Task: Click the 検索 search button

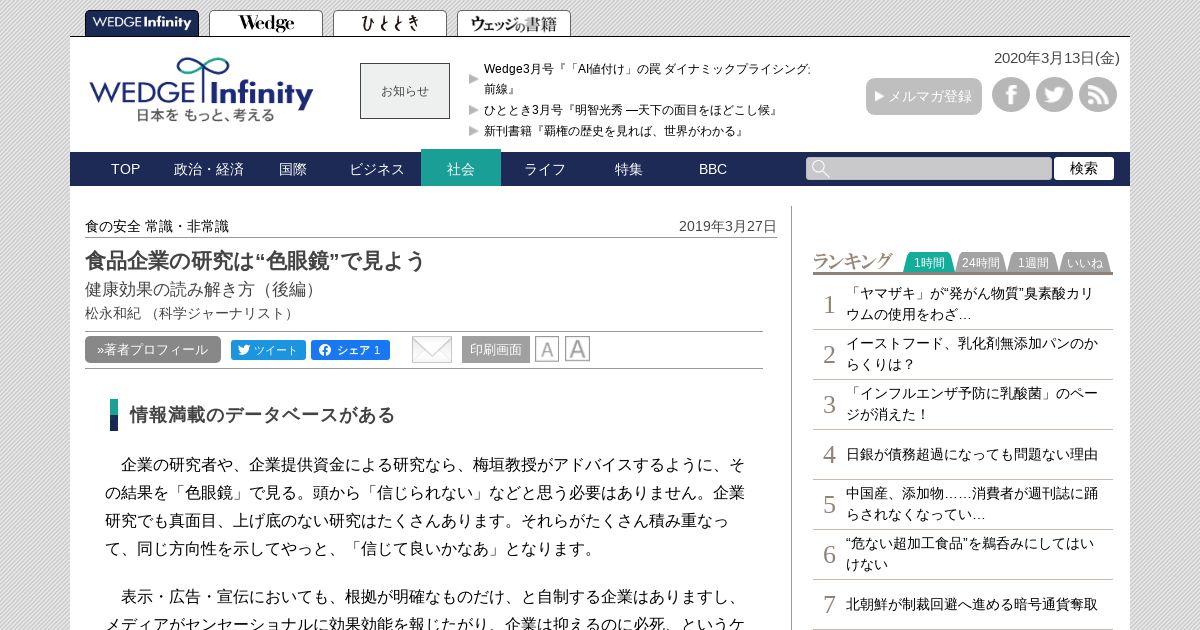Action: (1084, 169)
